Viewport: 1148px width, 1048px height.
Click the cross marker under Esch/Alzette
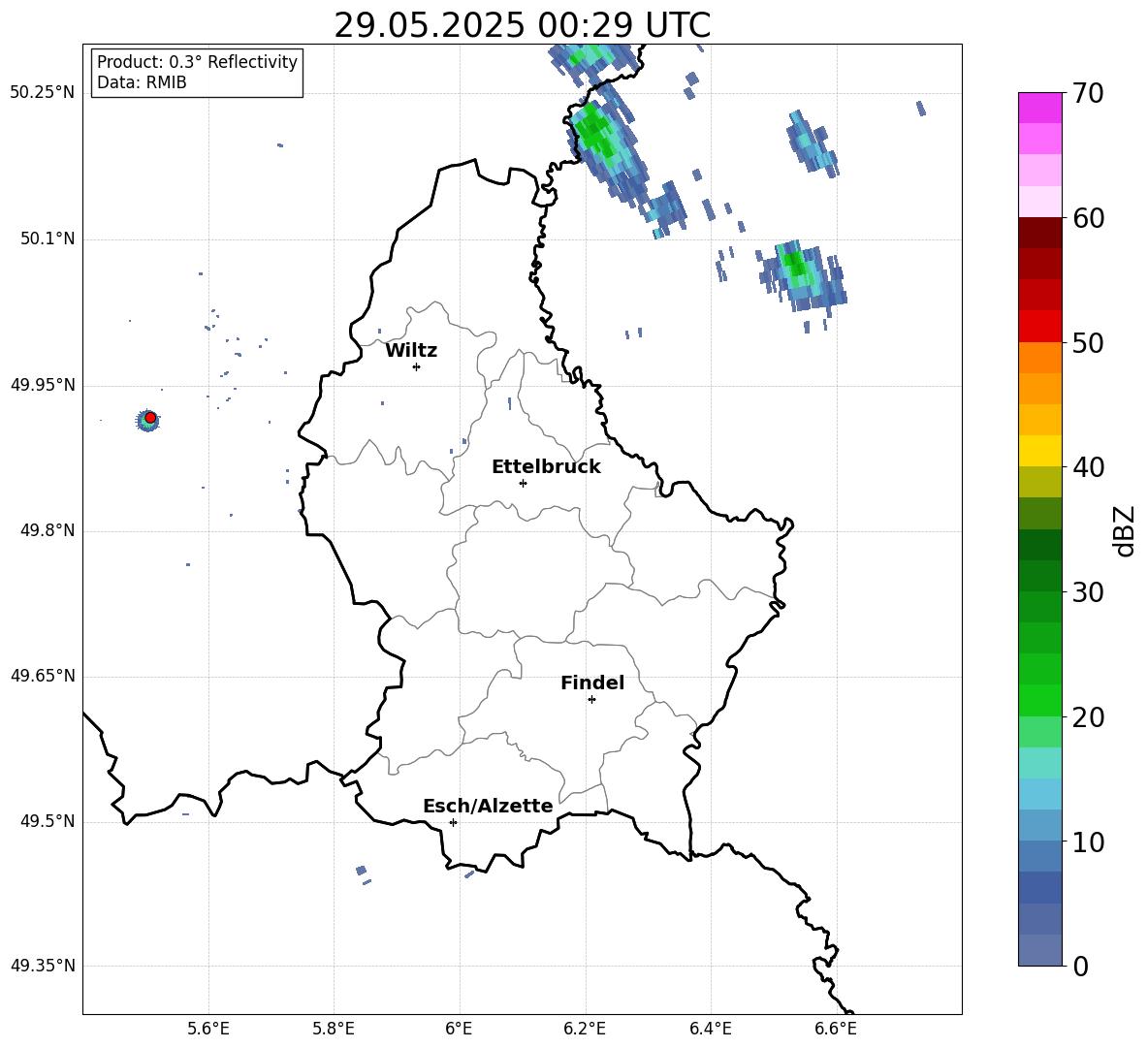pos(453,822)
